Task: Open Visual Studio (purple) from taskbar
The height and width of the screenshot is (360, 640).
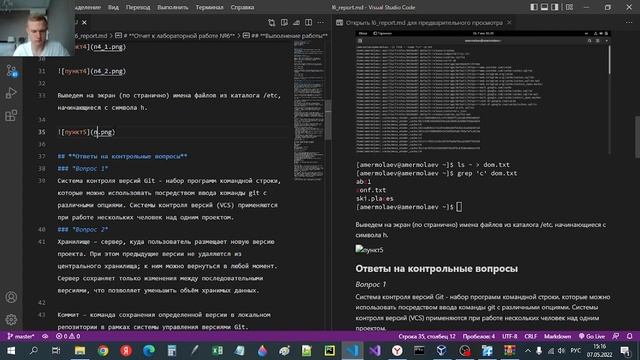Action: pos(375,351)
